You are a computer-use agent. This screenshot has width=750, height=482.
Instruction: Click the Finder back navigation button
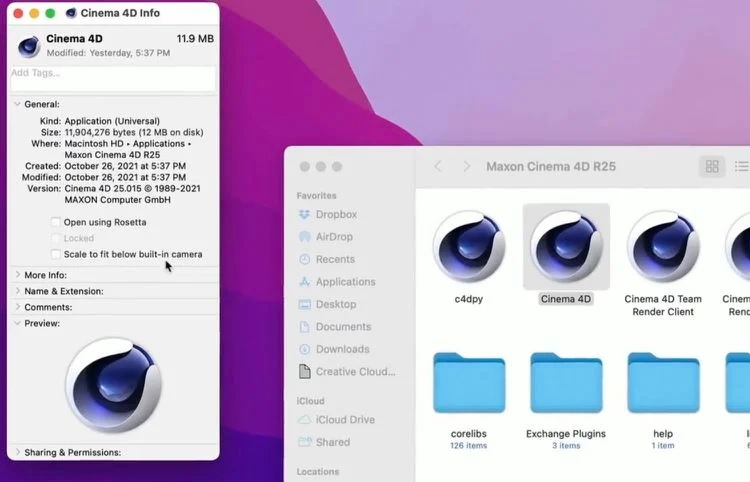click(438, 166)
